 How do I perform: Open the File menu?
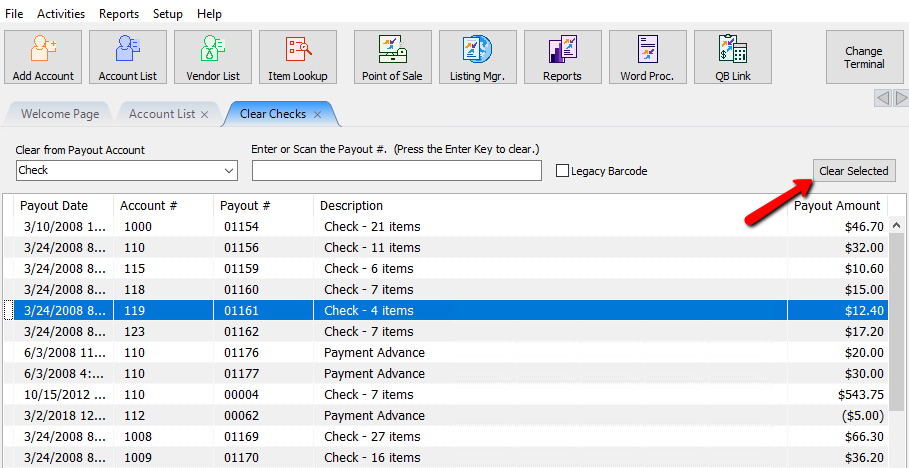(14, 13)
